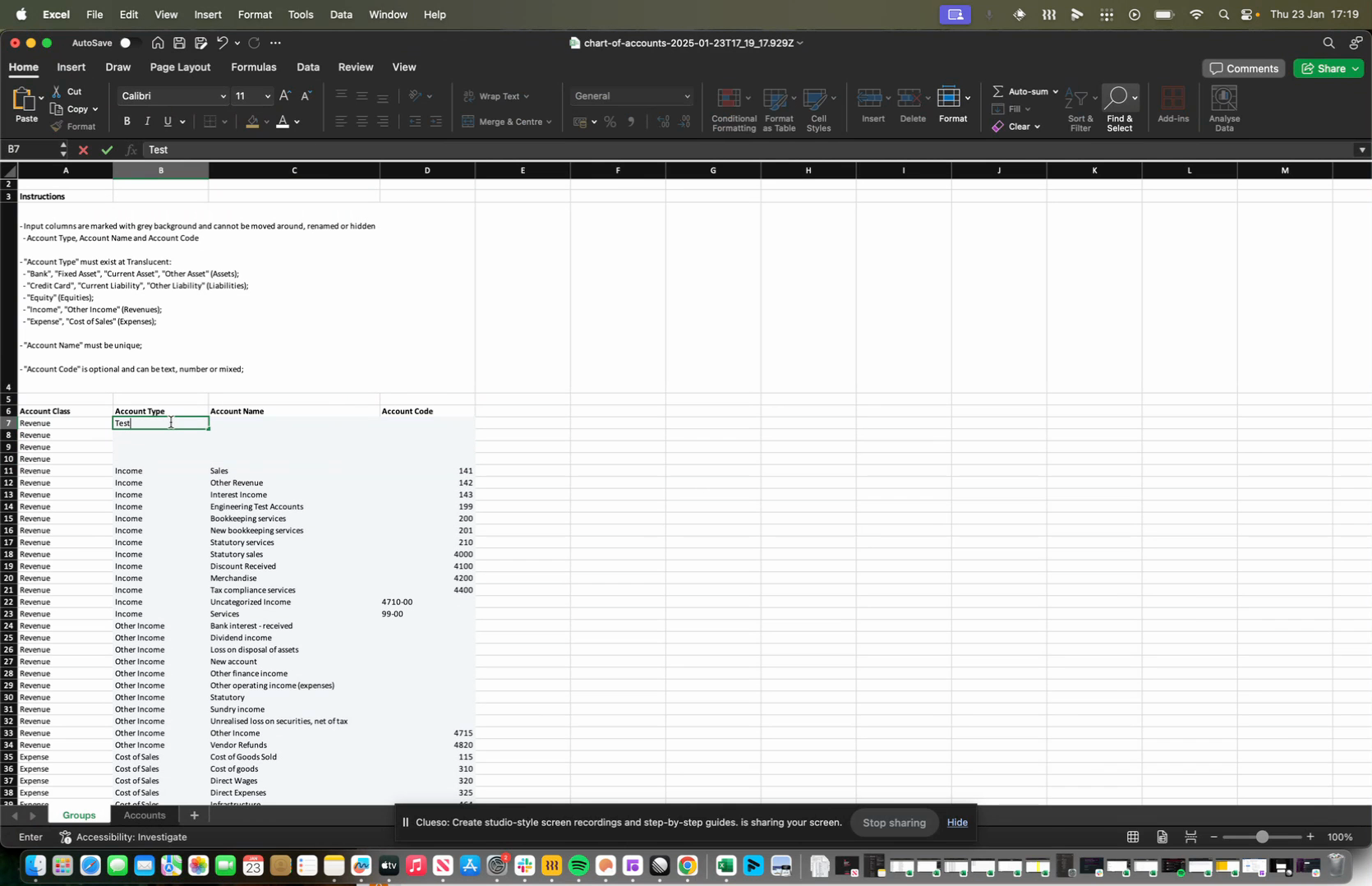Open the Auto-sum dropdown arrow
1372x886 pixels.
[x=1055, y=91]
